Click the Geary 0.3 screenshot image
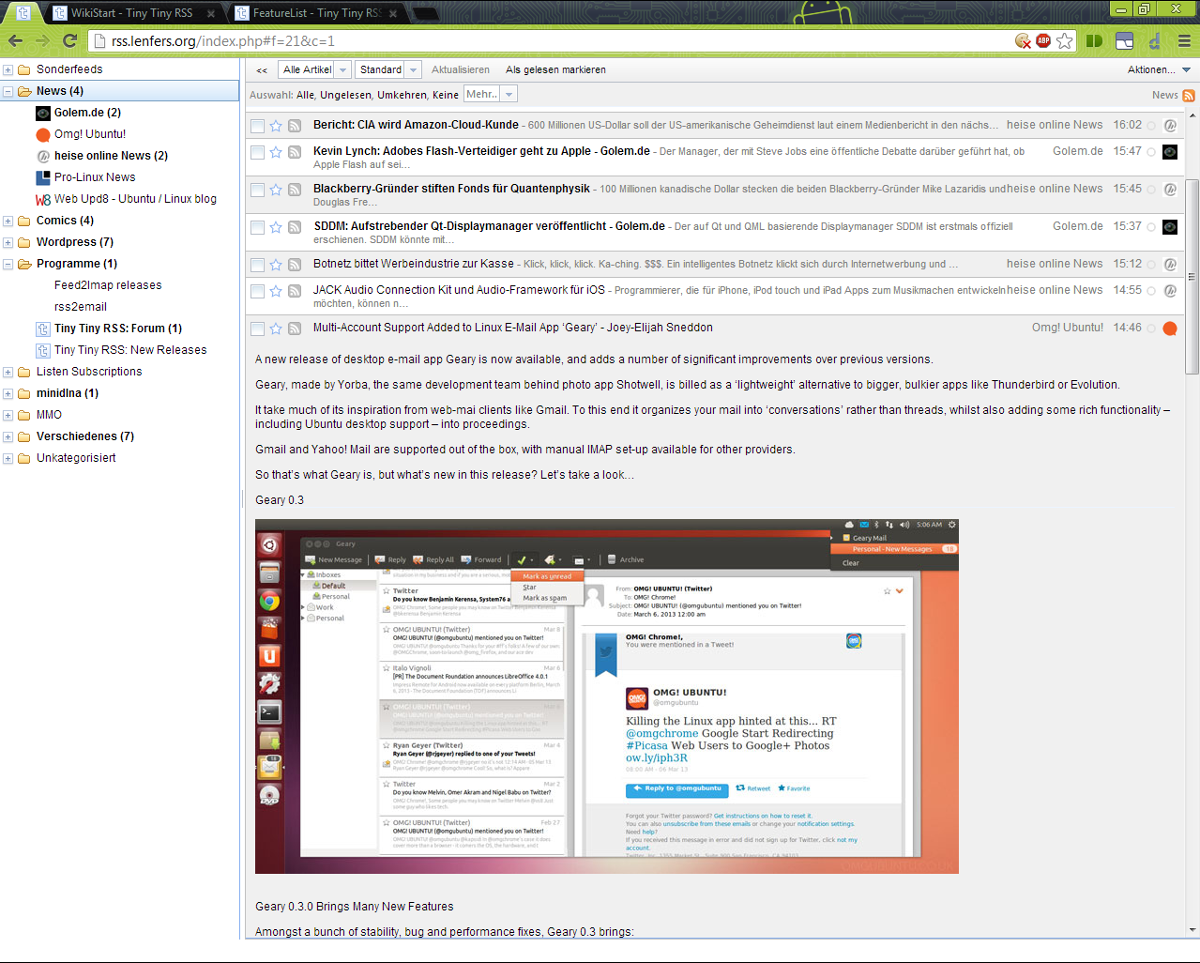Viewport: 1200px width, 963px height. [x=606, y=696]
